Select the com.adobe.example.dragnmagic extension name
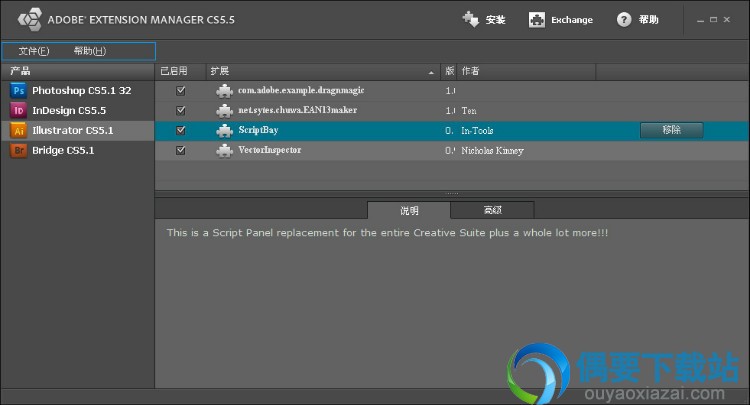Image resolution: width=750 pixels, height=405 pixels. point(301,90)
